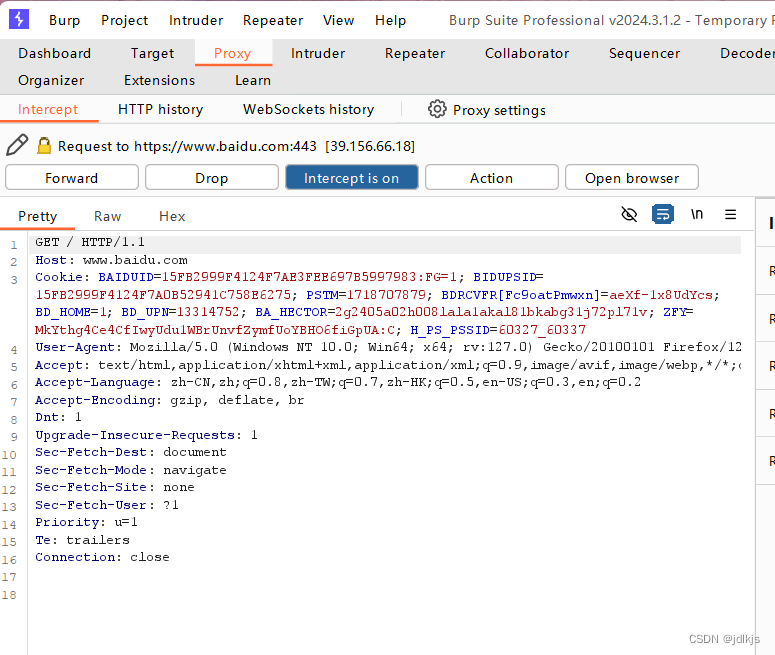This screenshot has height=655, width=775.
Task: Toggle show newline \n characters
Action: [697, 214]
